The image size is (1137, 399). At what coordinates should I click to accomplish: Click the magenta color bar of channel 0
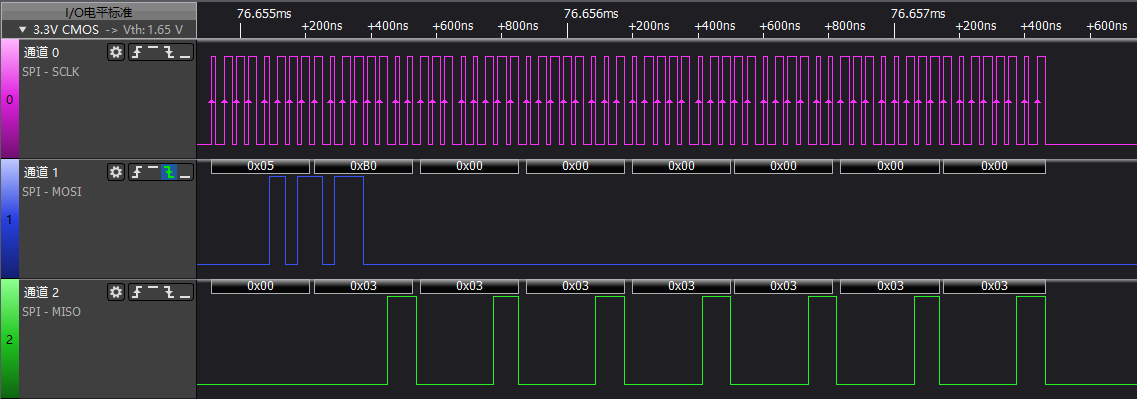click(x=9, y=99)
